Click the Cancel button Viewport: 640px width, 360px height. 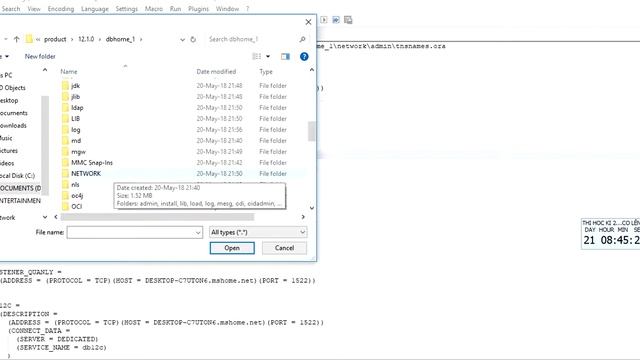click(284, 248)
